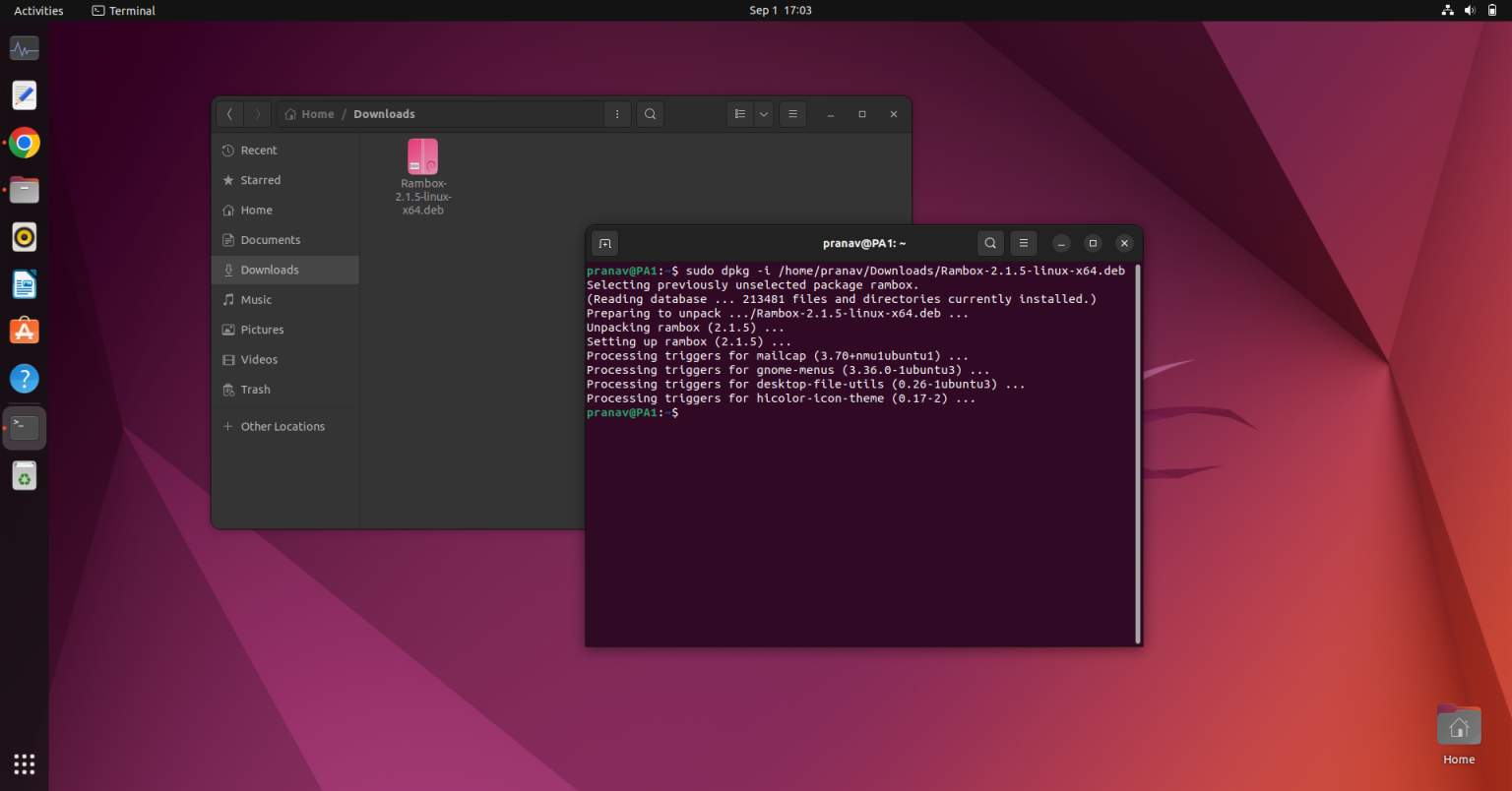
Task: Open search in the Terminal window
Action: click(x=990, y=243)
